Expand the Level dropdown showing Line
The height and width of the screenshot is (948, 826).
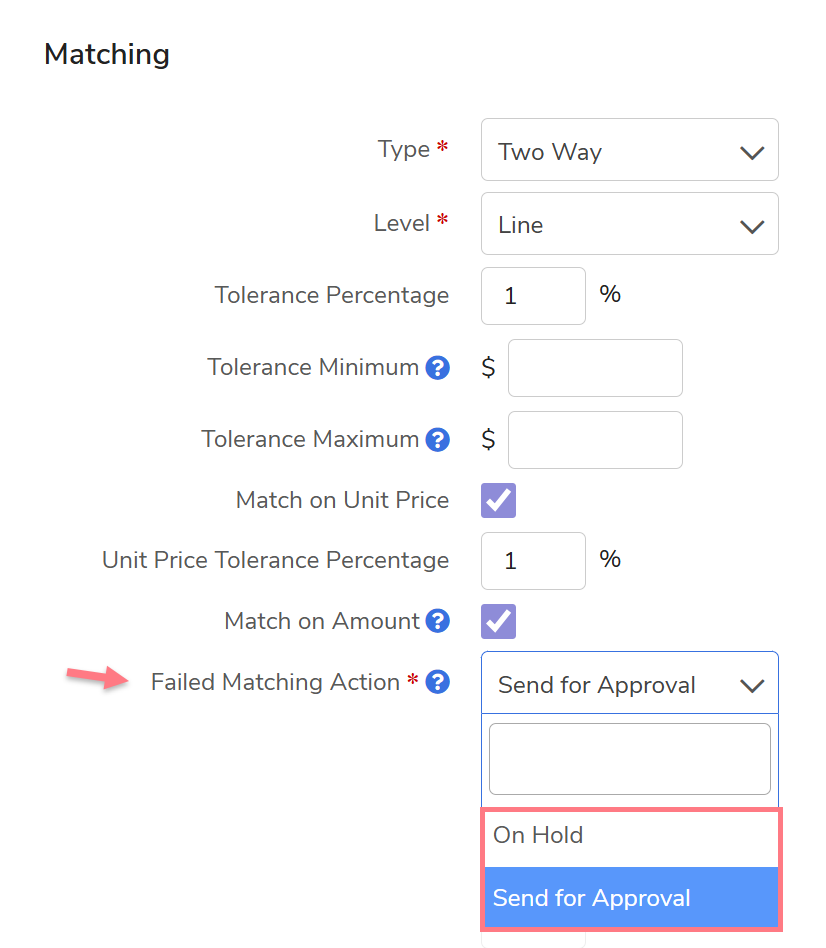628,225
